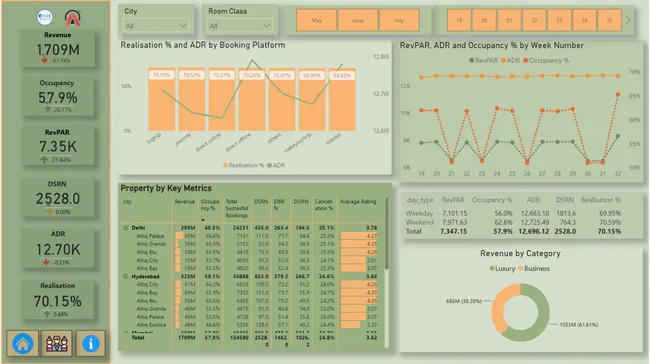Image resolution: width=650 pixels, height=364 pixels.
Task: Select the July month slicer button
Action: [x=399, y=20]
